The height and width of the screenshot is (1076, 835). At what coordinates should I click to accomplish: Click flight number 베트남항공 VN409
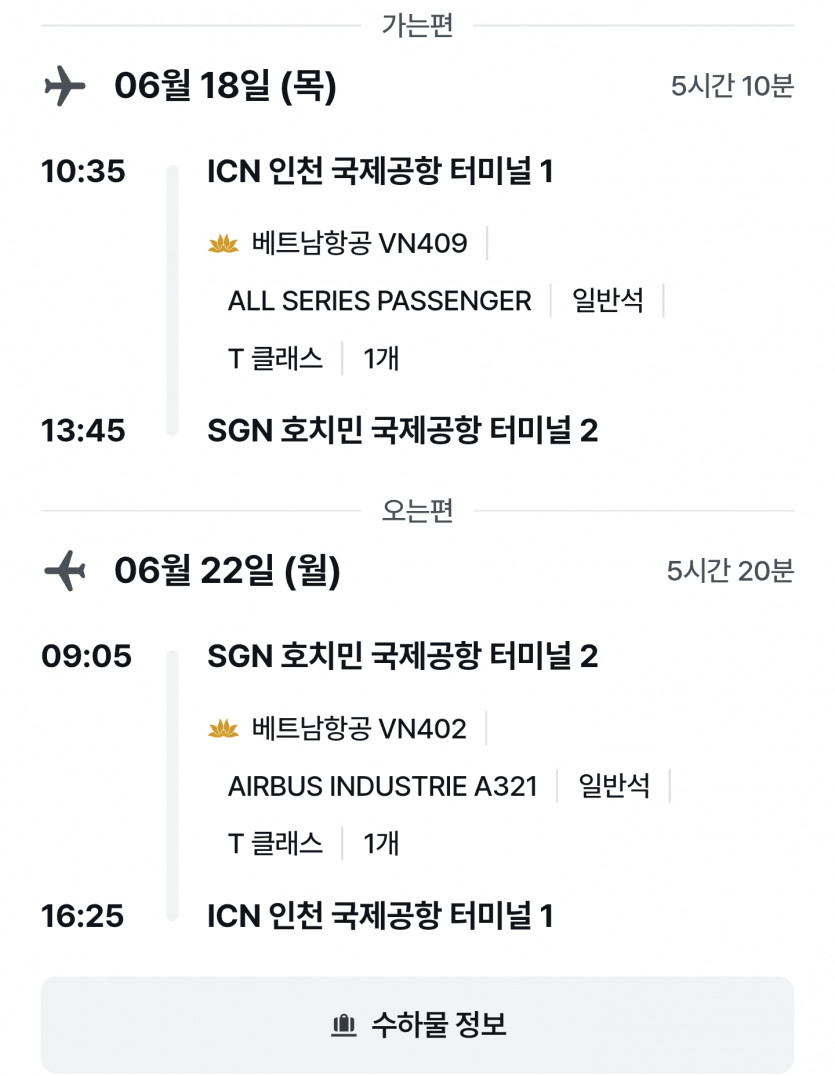[359, 244]
